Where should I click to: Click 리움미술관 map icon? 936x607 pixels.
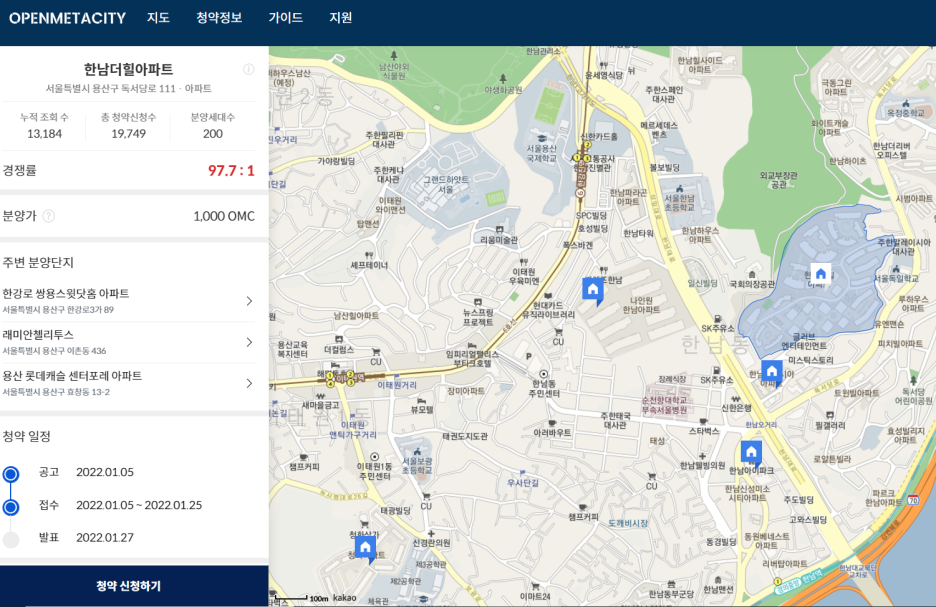tap(499, 229)
